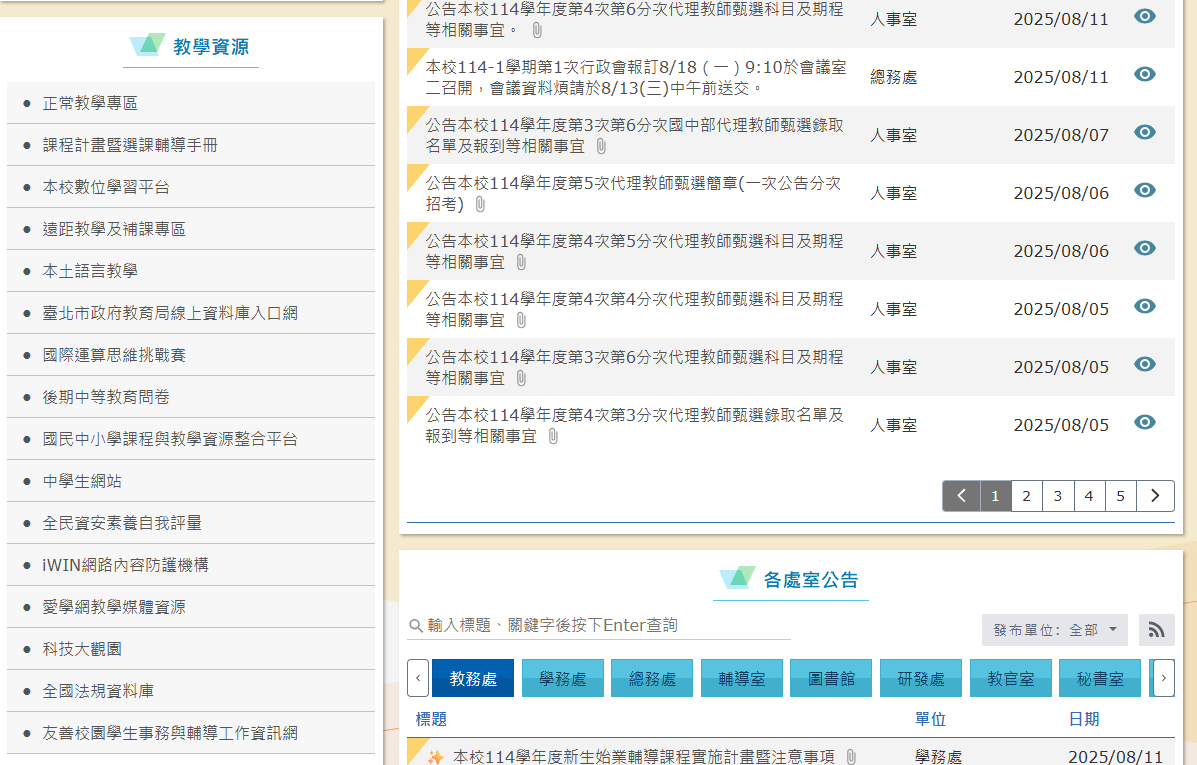The height and width of the screenshot is (765, 1197).
Task: Click attachment paperclip on 第5次代理教師甄選簡章 row
Action: point(480,204)
